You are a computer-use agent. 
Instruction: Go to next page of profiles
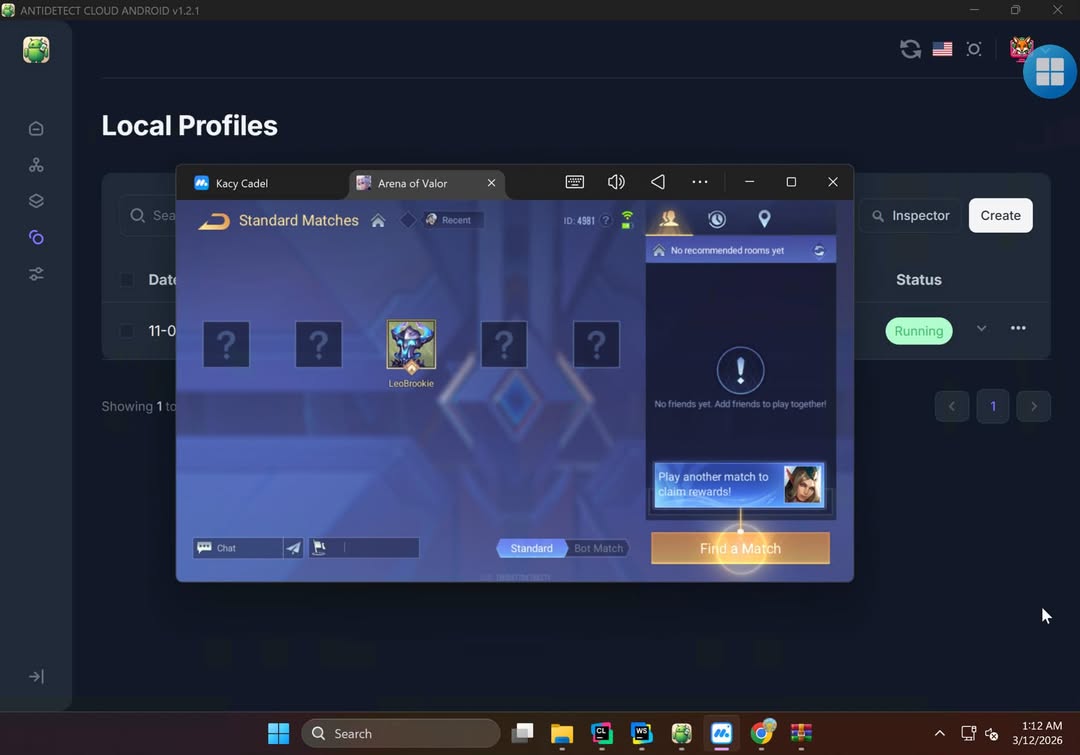point(1033,406)
